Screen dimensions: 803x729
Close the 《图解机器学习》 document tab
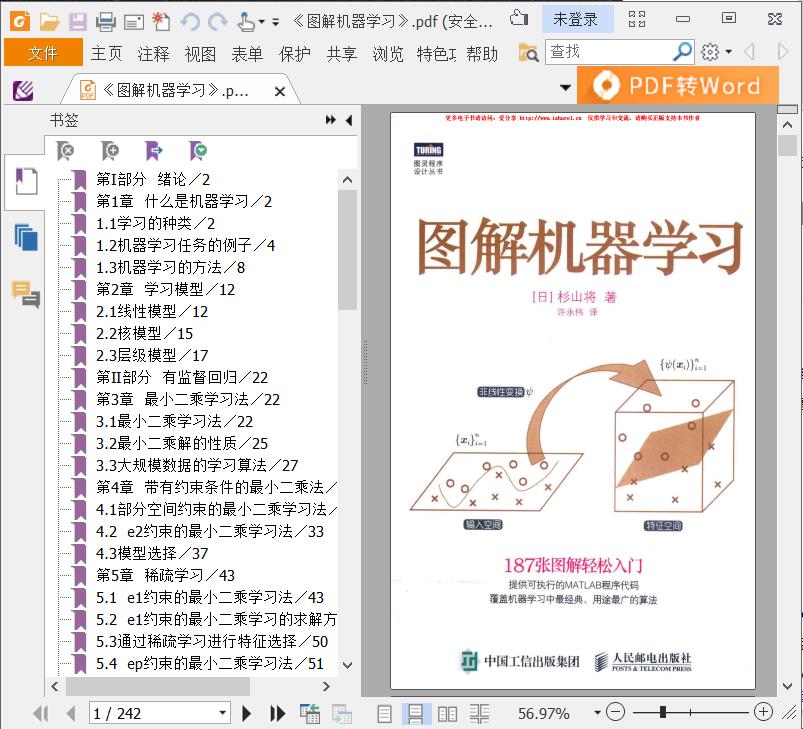(280, 92)
